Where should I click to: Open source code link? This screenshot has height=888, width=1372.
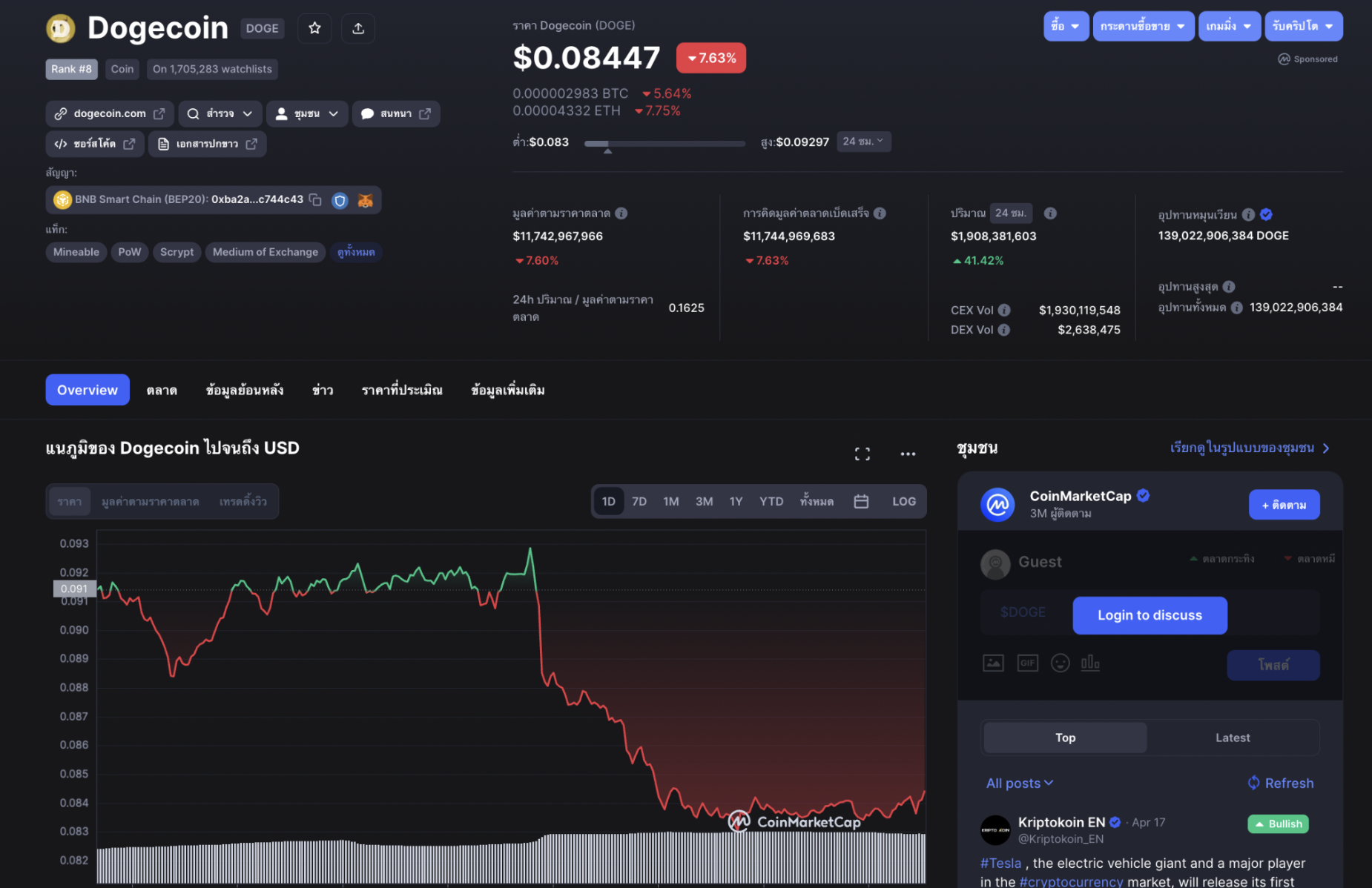94,144
